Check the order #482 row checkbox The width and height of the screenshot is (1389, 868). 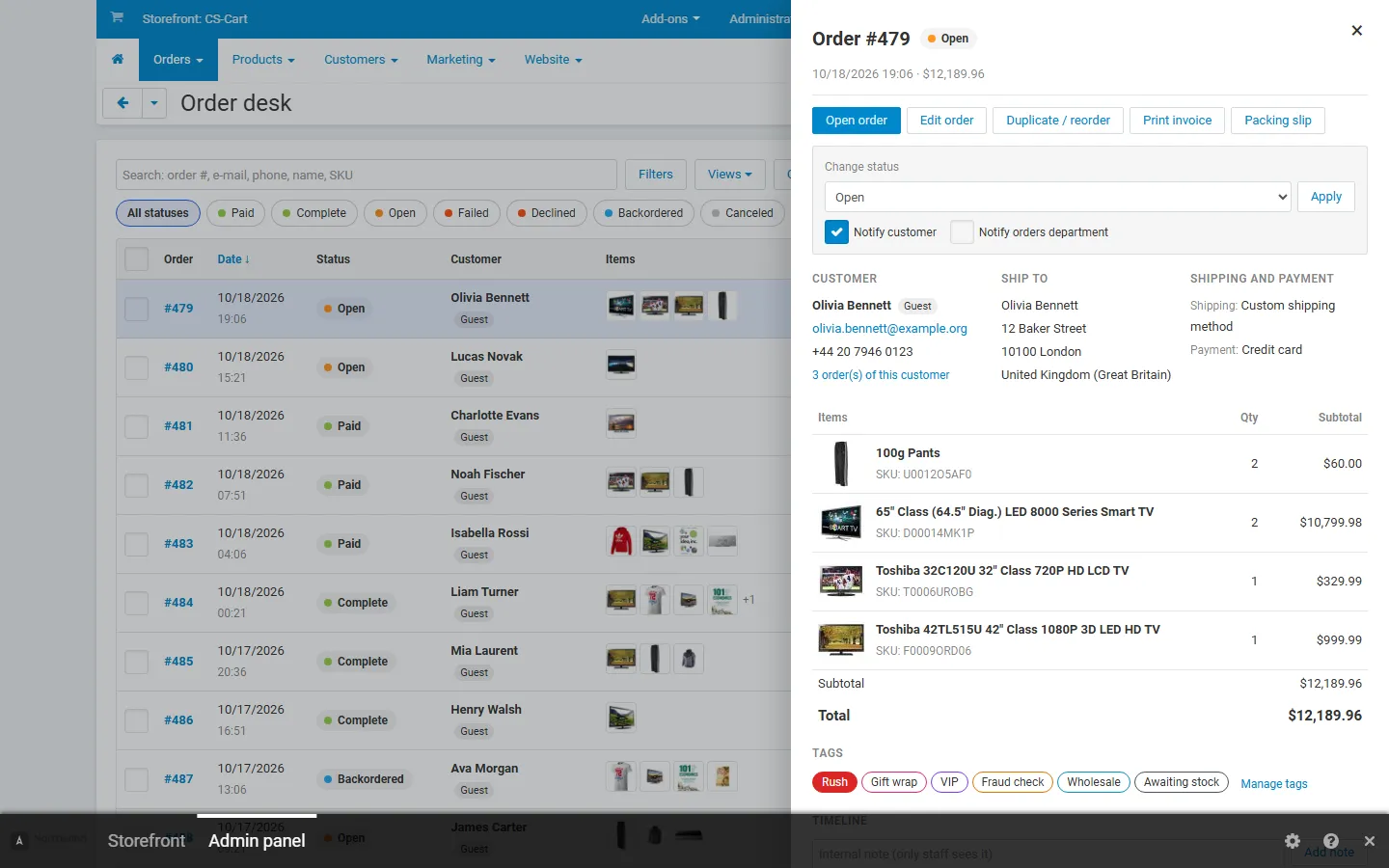click(x=137, y=485)
